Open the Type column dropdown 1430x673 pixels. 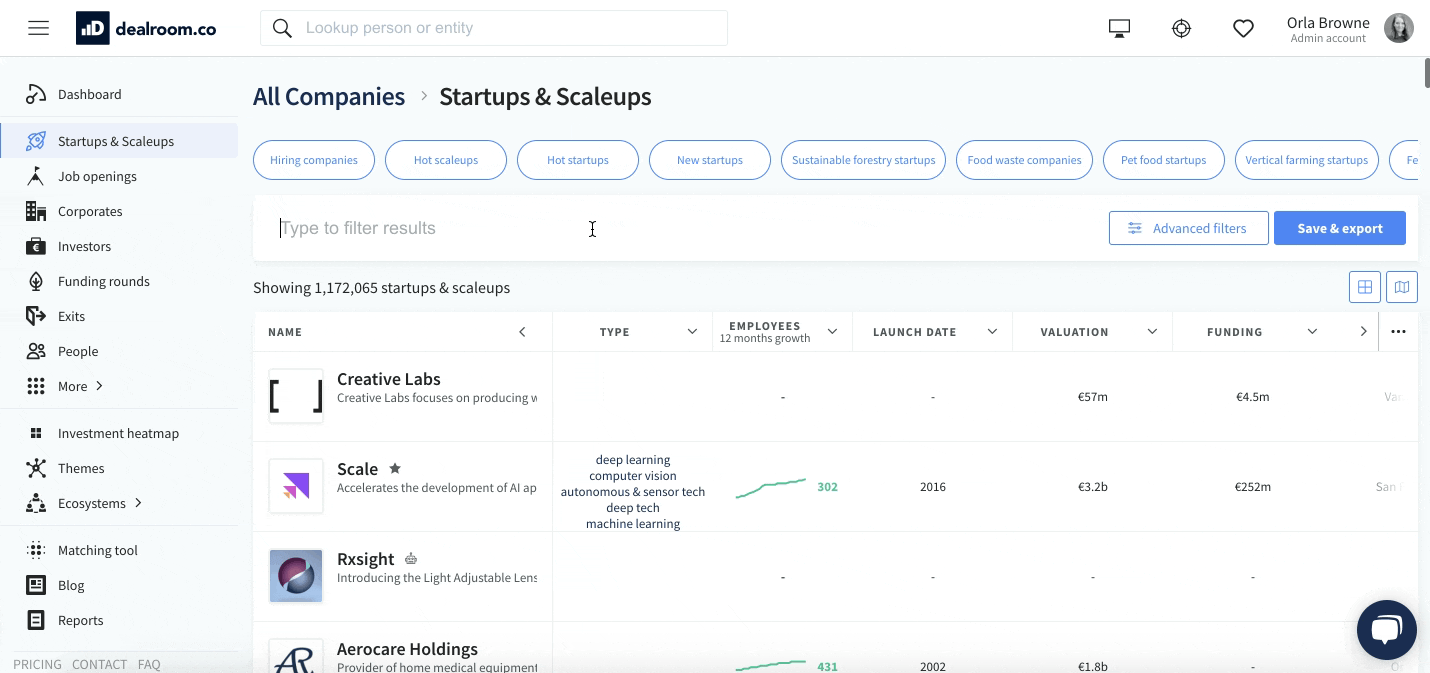[692, 332]
